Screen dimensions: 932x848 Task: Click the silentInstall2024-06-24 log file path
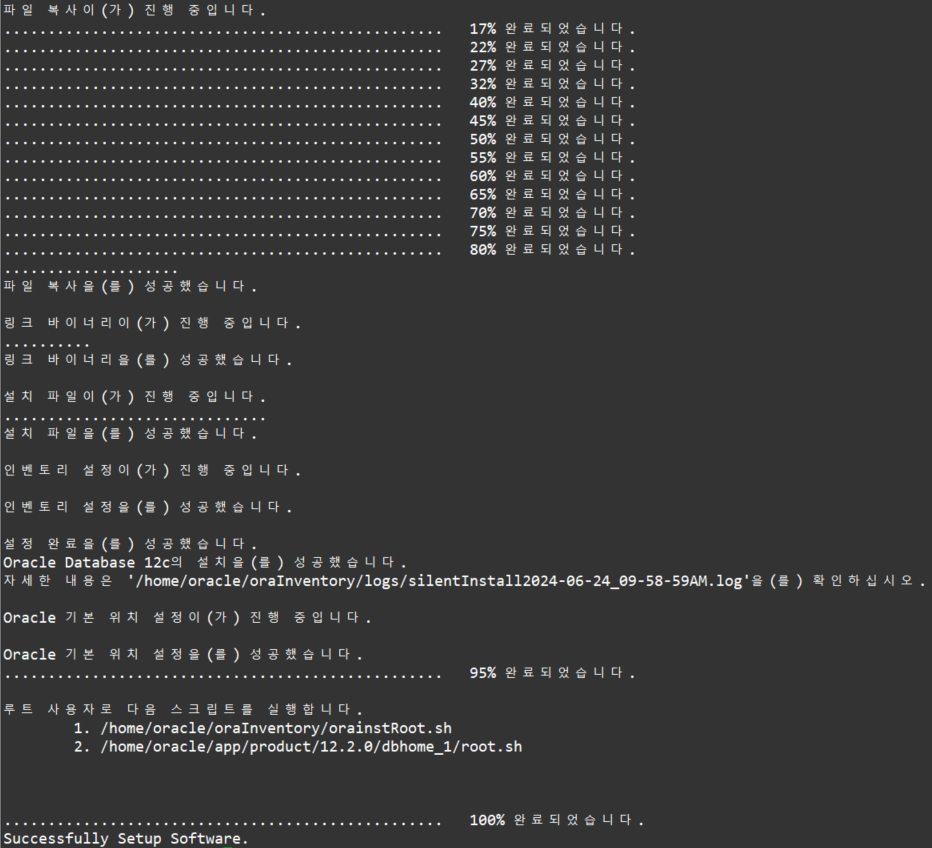click(x=439, y=581)
